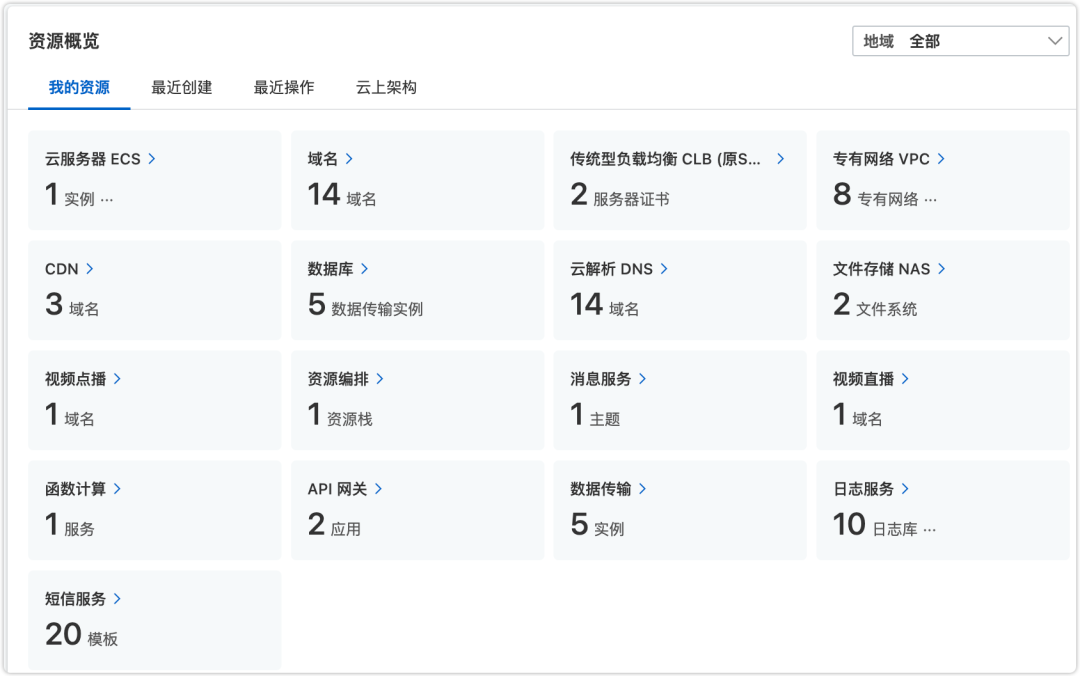1080x676 pixels.
Task: Click the 1 域名 count under 视频直播
Action: 858,415
